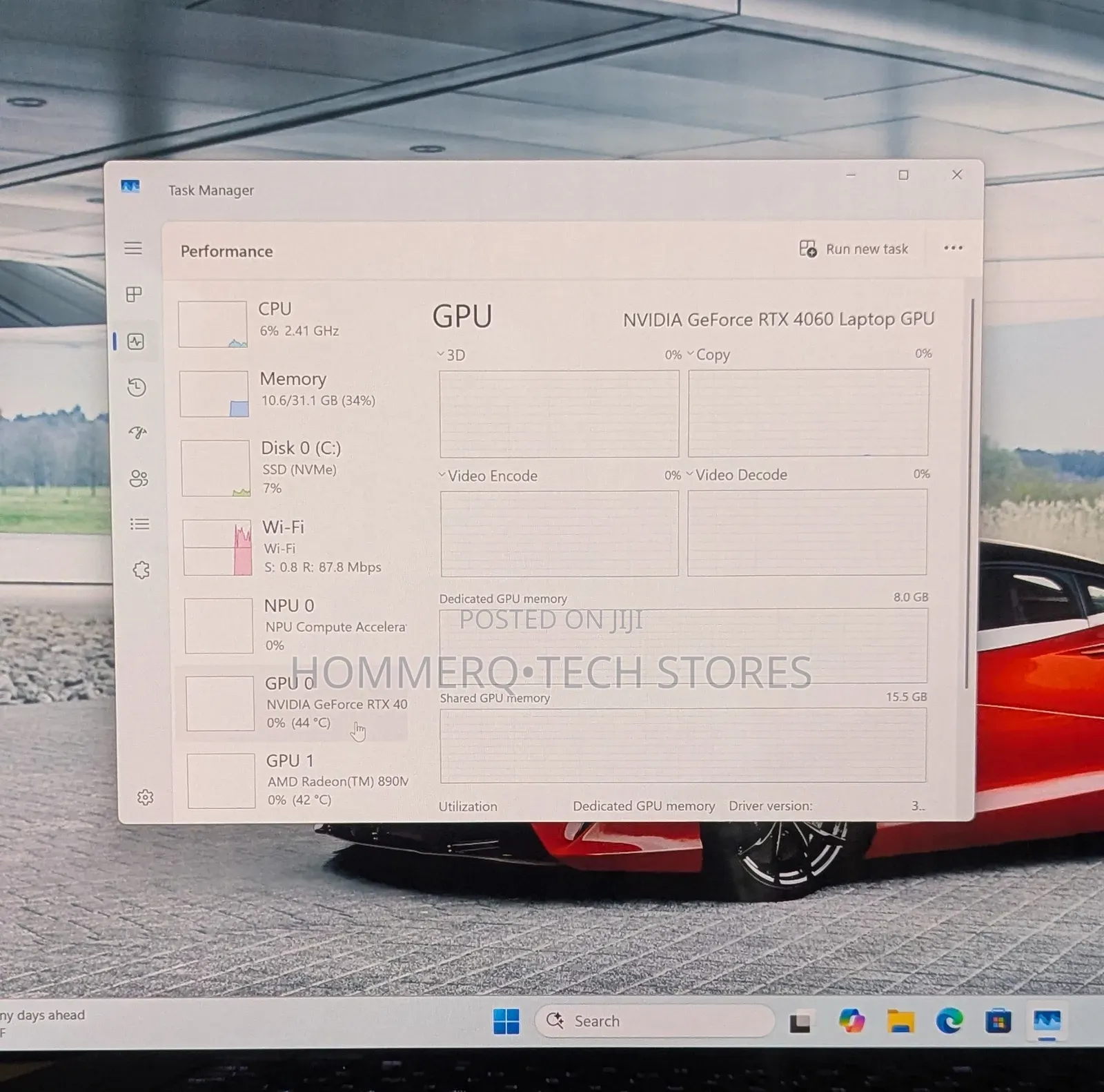
Task: Open the App history icon
Action: click(137, 387)
